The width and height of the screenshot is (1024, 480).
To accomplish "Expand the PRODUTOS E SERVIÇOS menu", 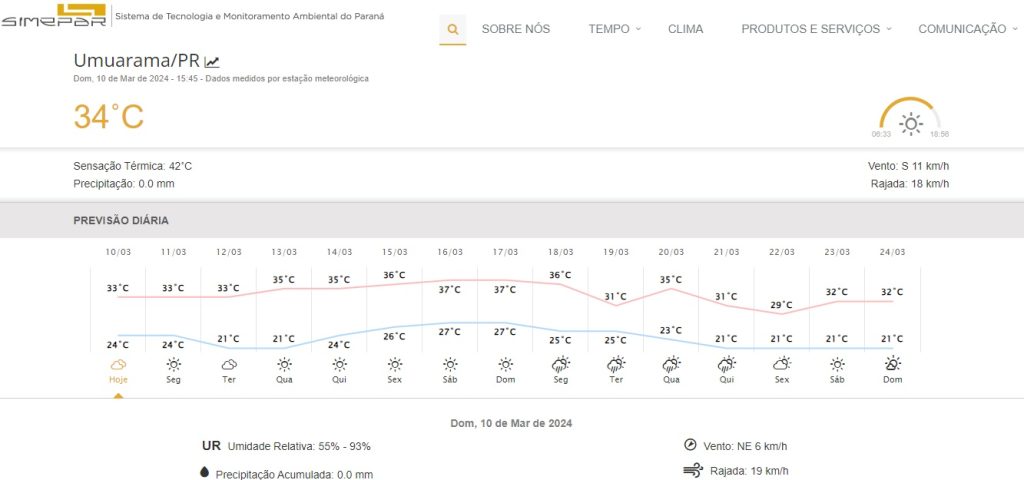I will 816,29.
